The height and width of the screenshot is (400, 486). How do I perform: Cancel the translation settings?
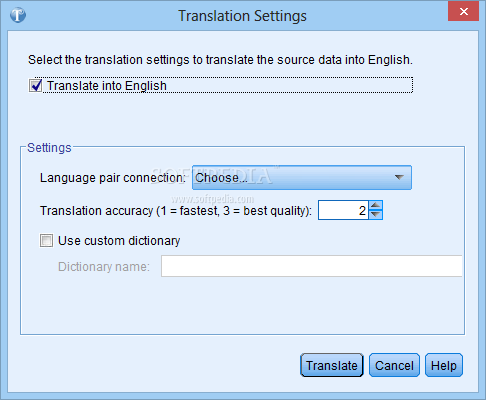(x=394, y=365)
